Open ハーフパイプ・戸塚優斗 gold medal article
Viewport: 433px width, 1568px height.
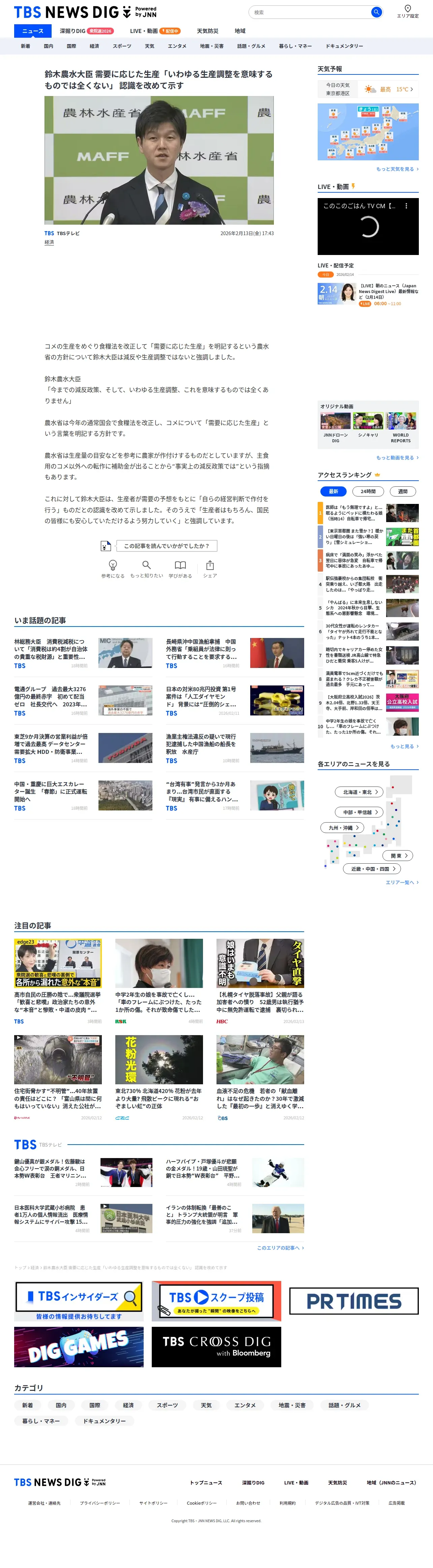tap(235, 1173)
